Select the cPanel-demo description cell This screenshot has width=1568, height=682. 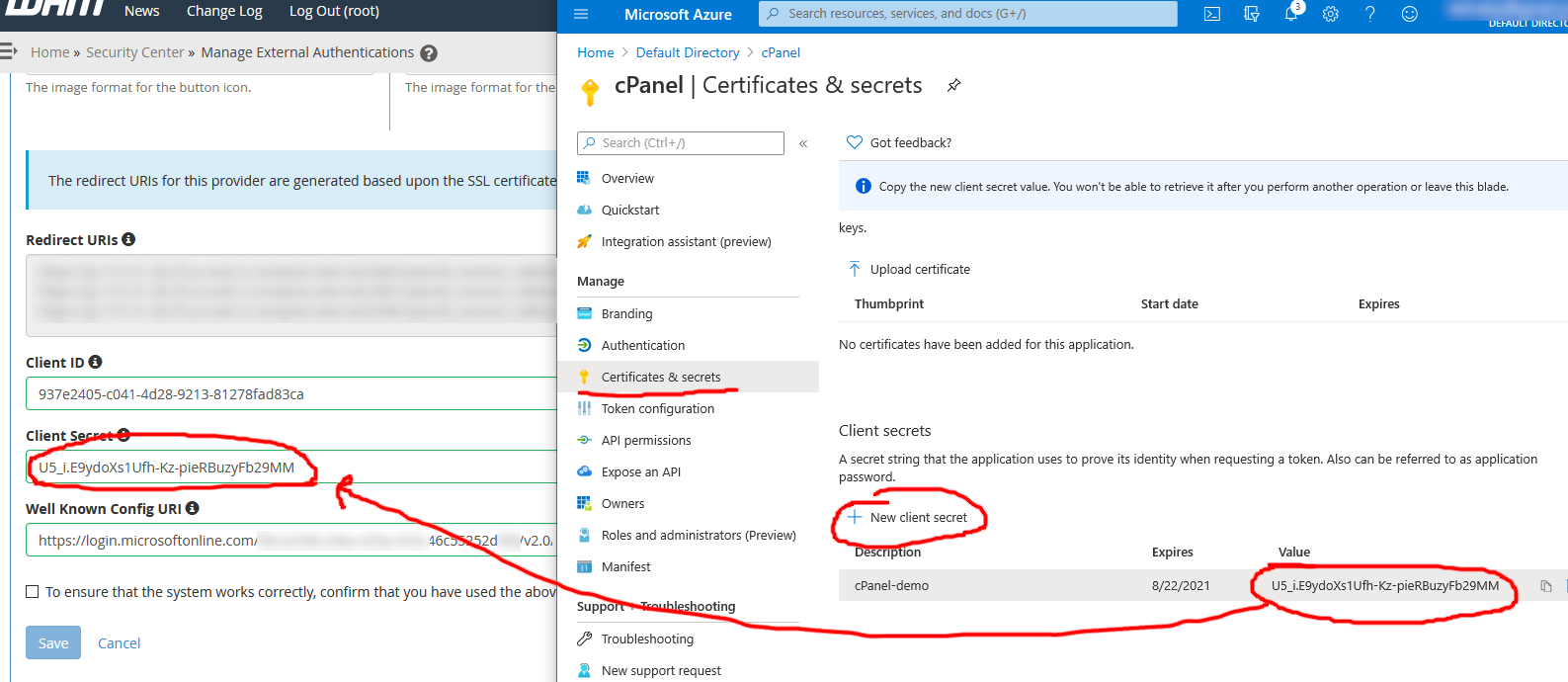click(x=891, y=585)
